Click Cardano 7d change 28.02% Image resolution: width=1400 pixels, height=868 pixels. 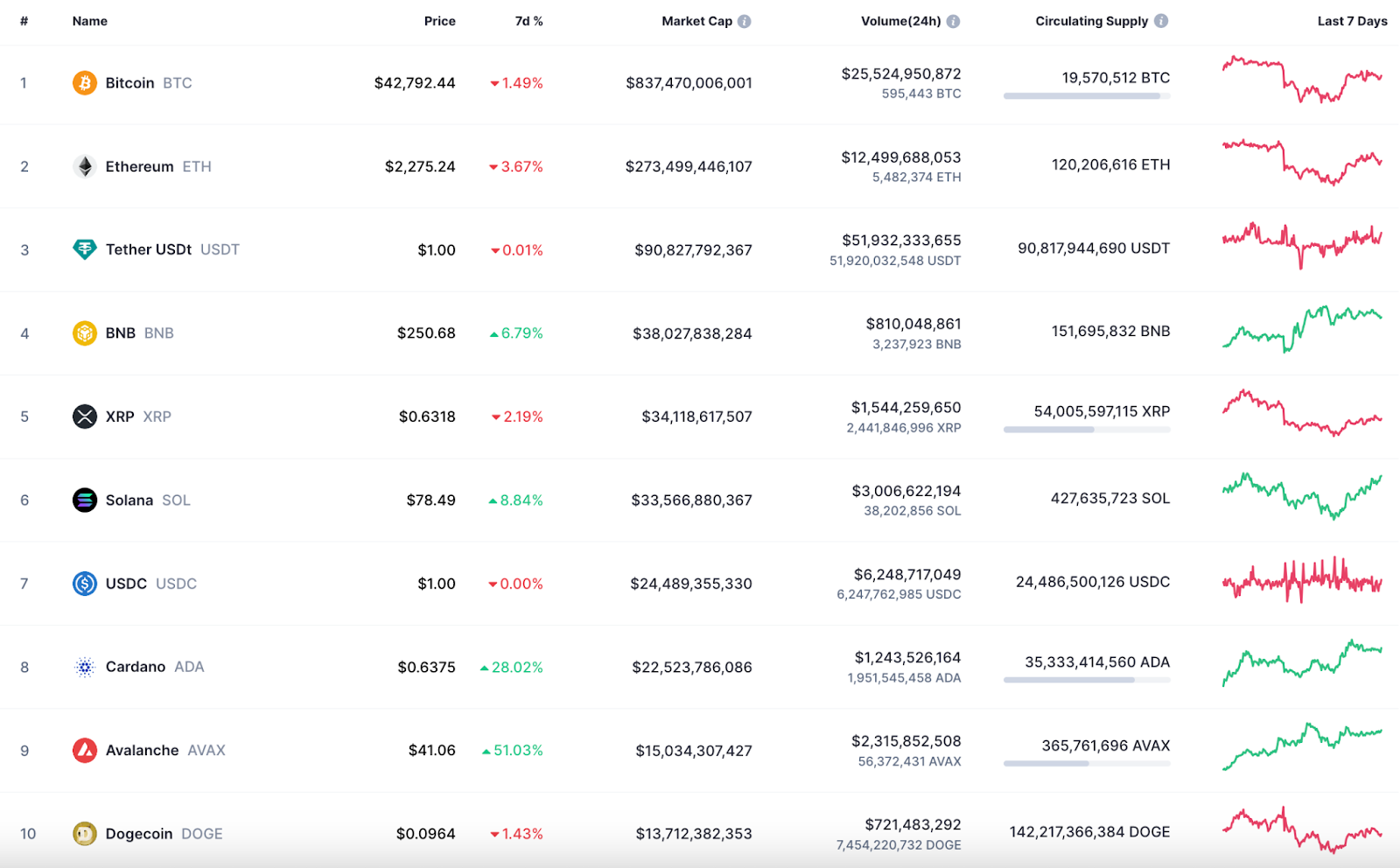click(x=512, y=667)
